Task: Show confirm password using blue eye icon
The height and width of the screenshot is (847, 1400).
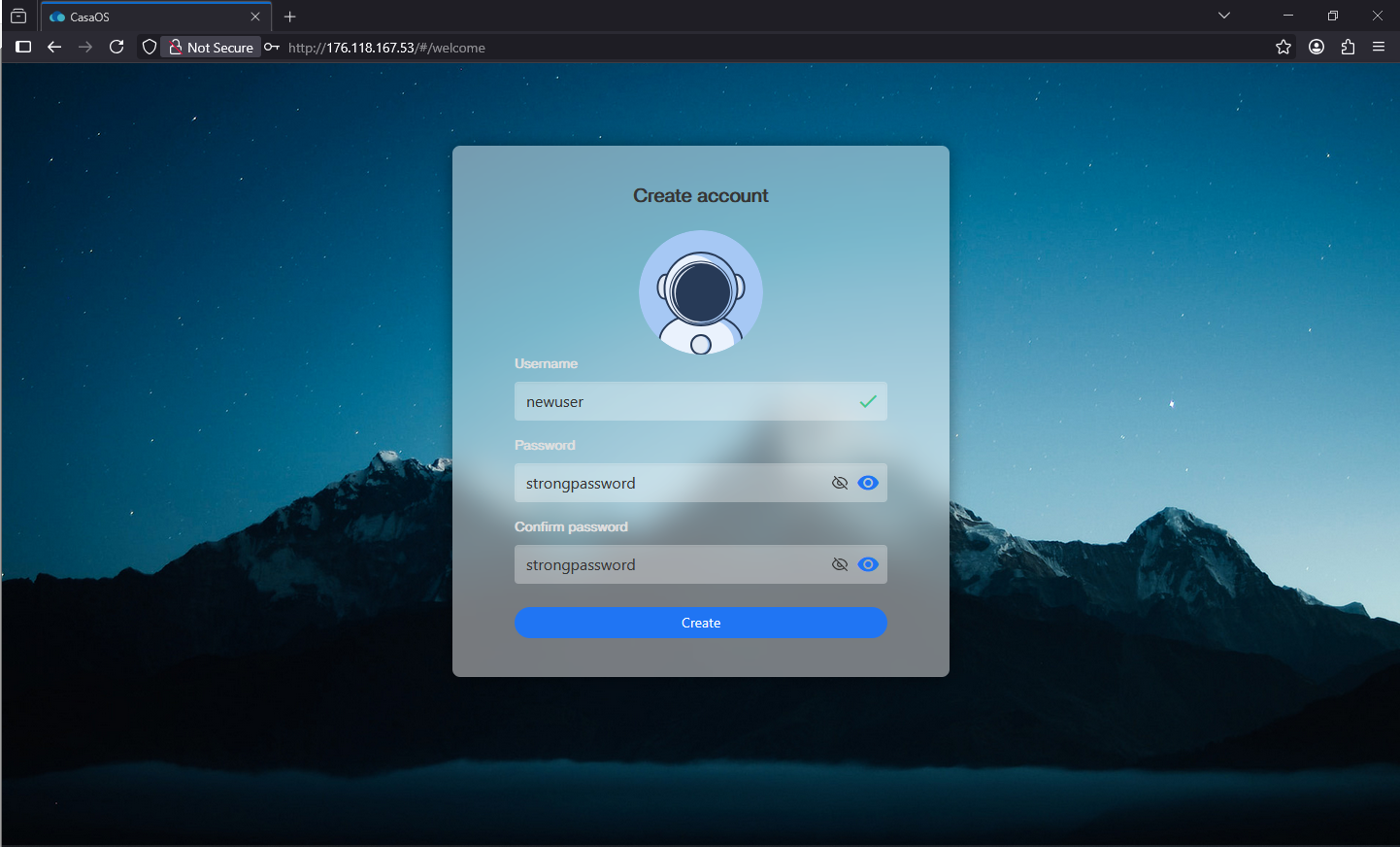Action: click(x=868, y=564)
